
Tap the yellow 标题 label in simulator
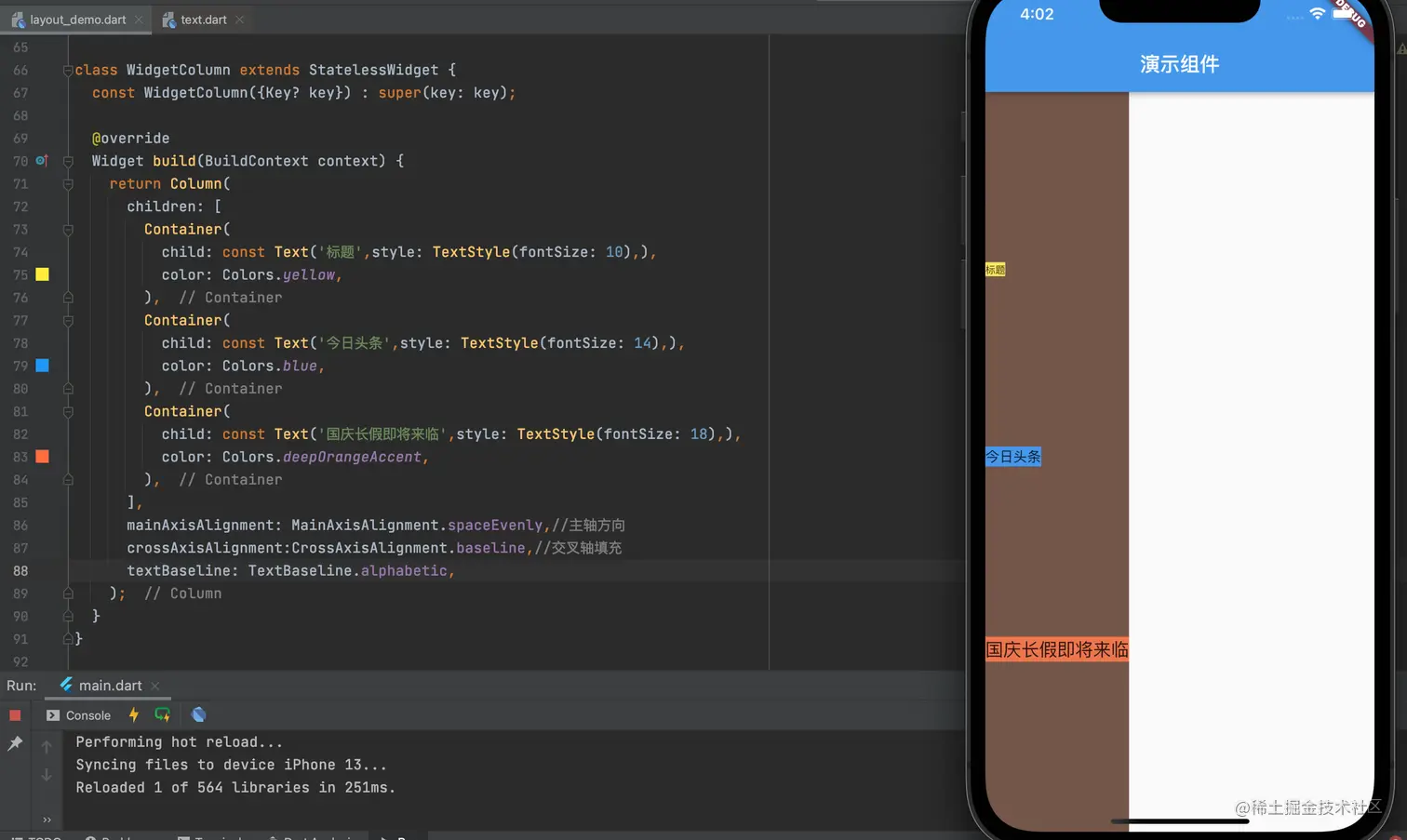coord(995,270)
